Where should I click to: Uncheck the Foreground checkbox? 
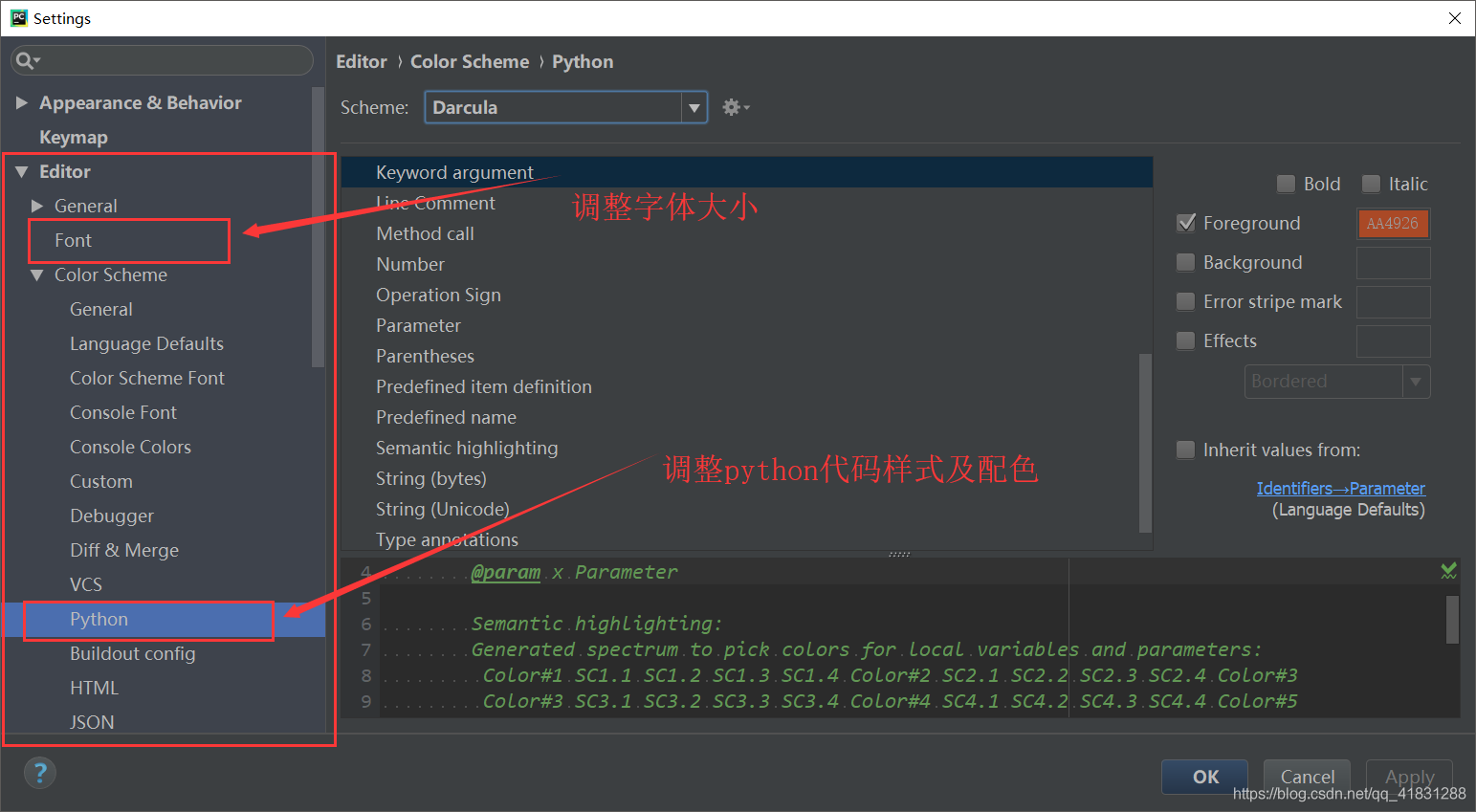(1186, 223)
